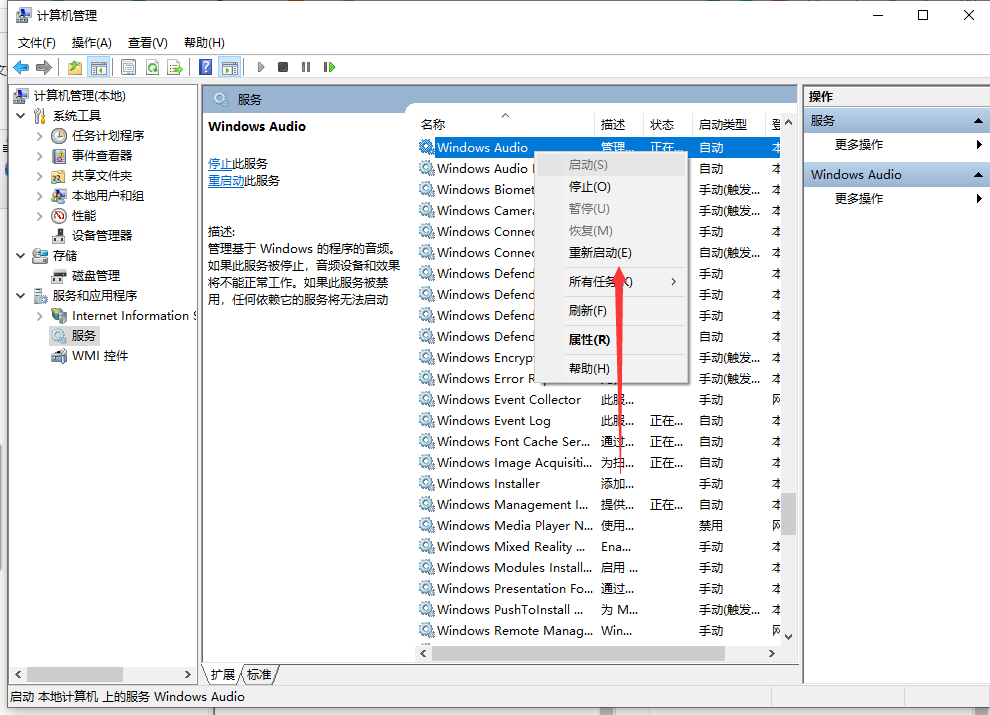This screenshot has width=990, height=715.
Task: Expand the 任务计划程序 tree node
Action: (x=39, y=135)
